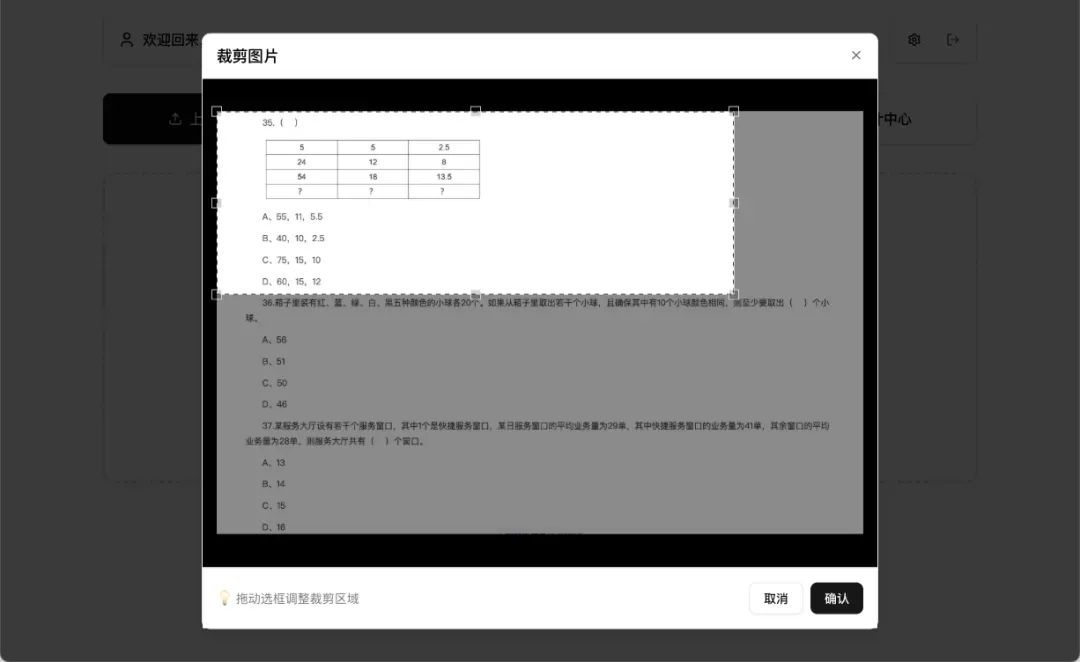Click the 确认 button
Image resolution: width=1080 pixels, height=662 pixels.
tap(836, 599)
